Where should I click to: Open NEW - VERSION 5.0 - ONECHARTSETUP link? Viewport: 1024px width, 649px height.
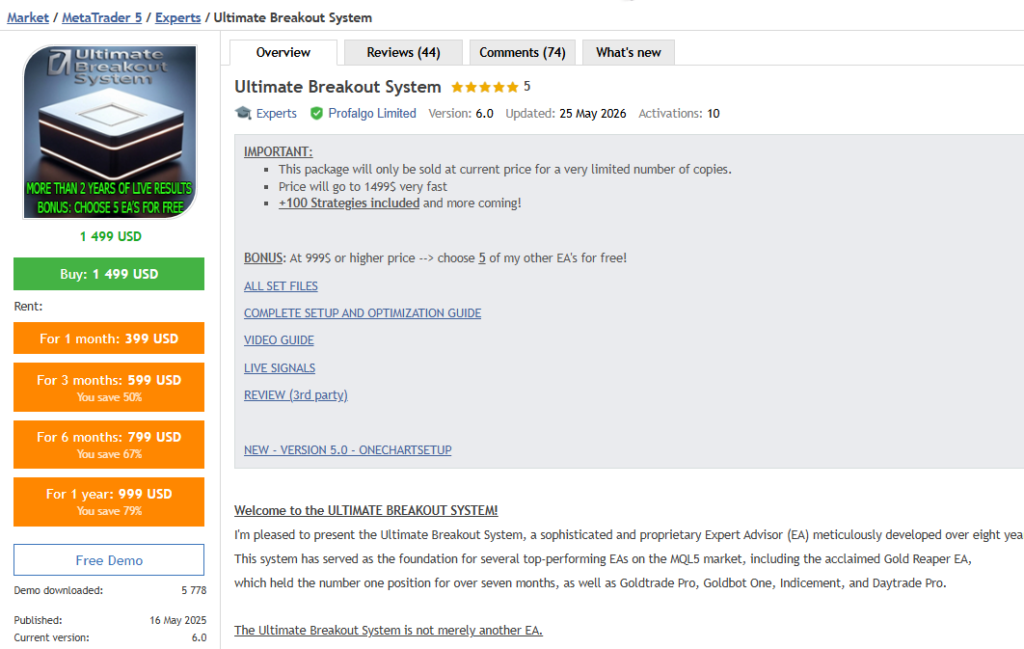click(x=347, y=450)
